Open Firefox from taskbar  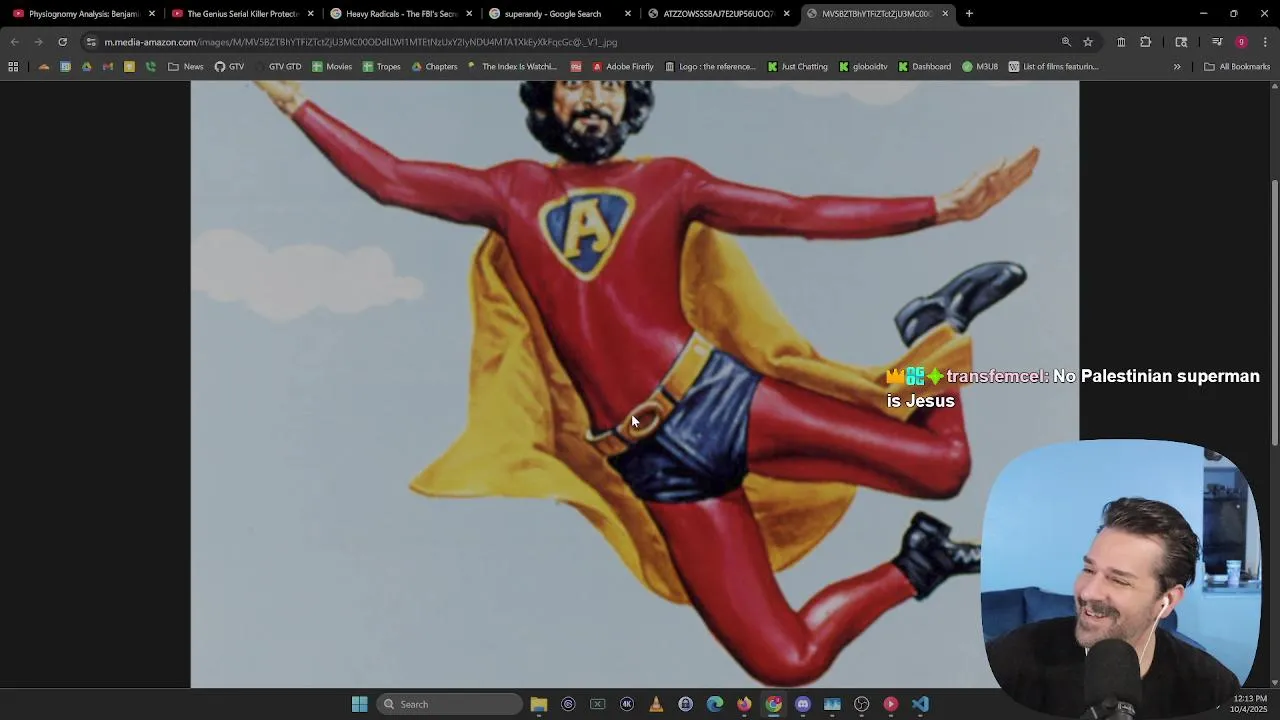pyautogui.click(x=744, y=704)
